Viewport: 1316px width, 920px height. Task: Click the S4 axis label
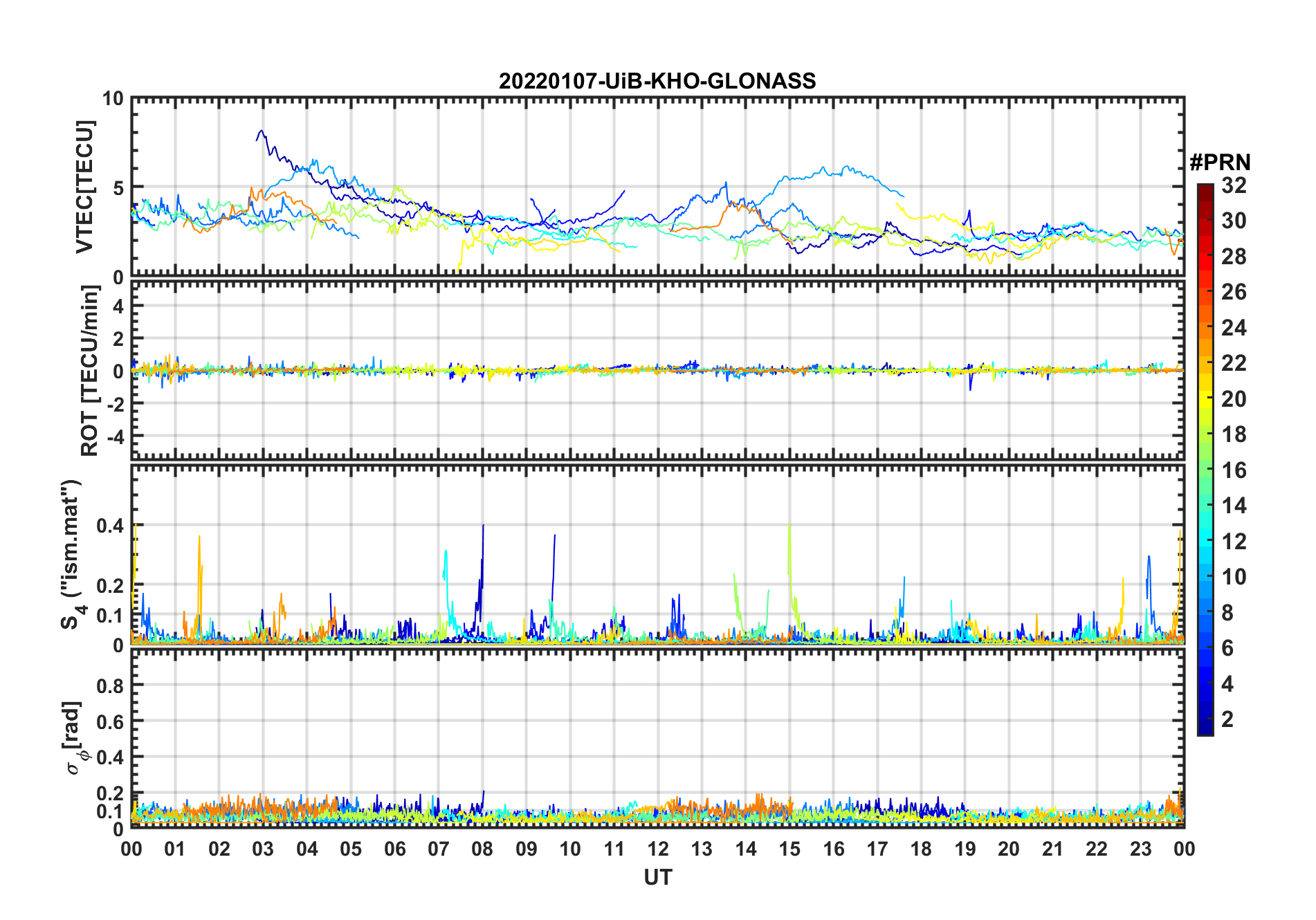click(x=71, y=554)
